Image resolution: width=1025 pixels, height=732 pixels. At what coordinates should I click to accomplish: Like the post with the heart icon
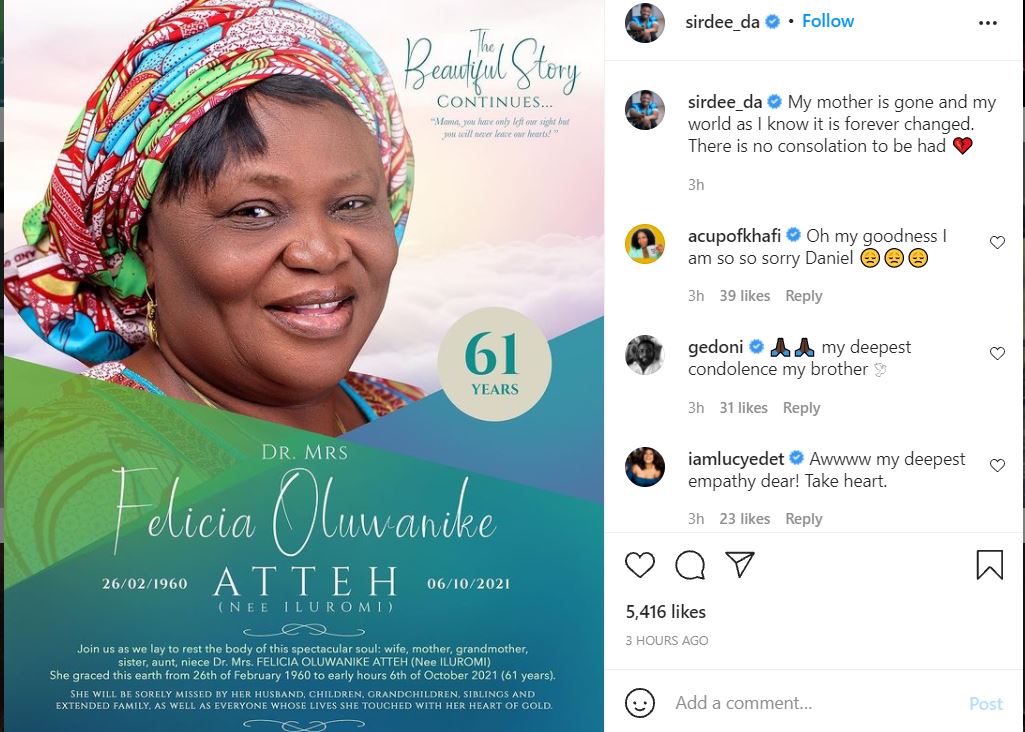tap(639, 565)
